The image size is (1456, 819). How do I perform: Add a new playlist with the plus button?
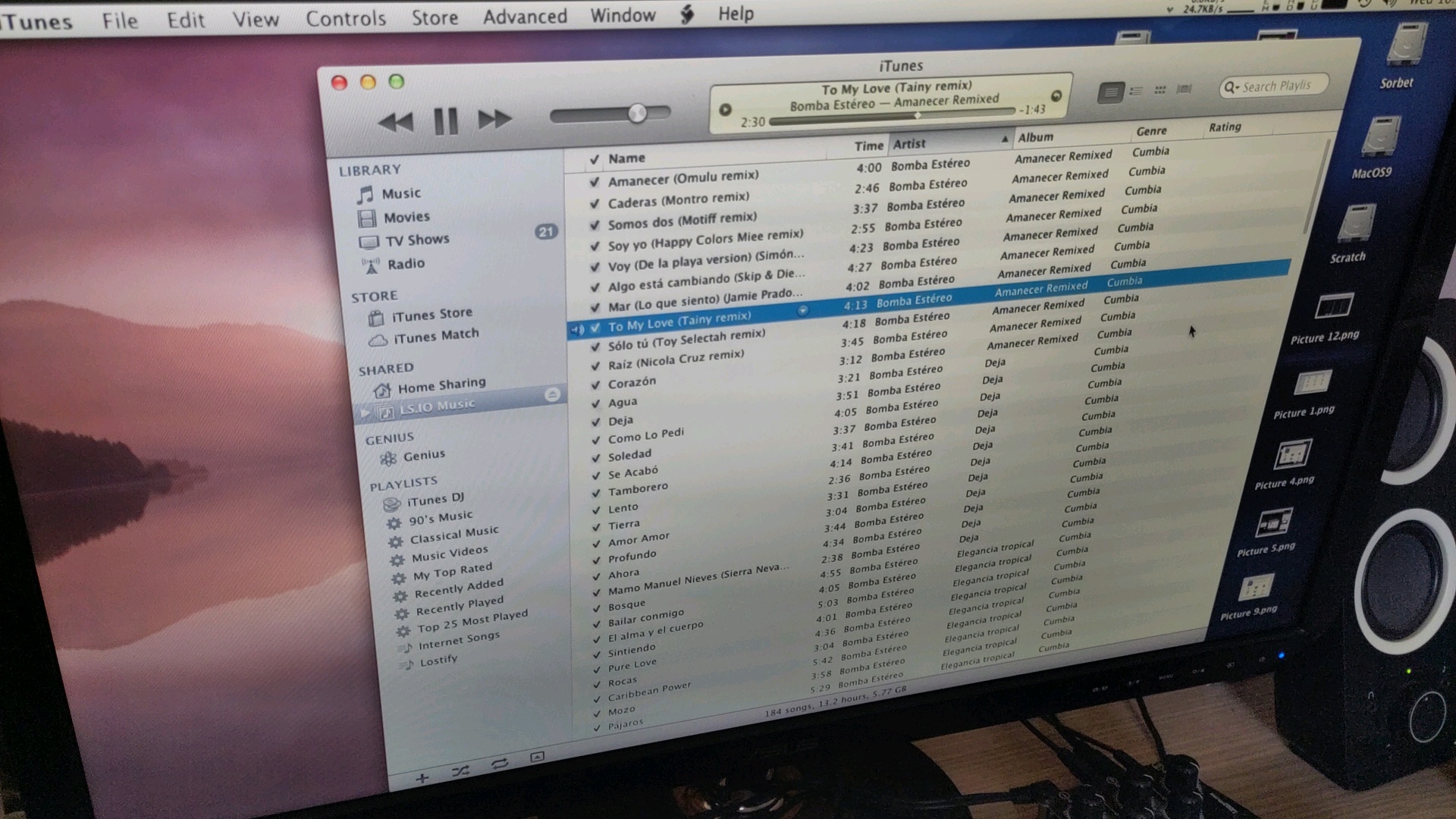422,778
